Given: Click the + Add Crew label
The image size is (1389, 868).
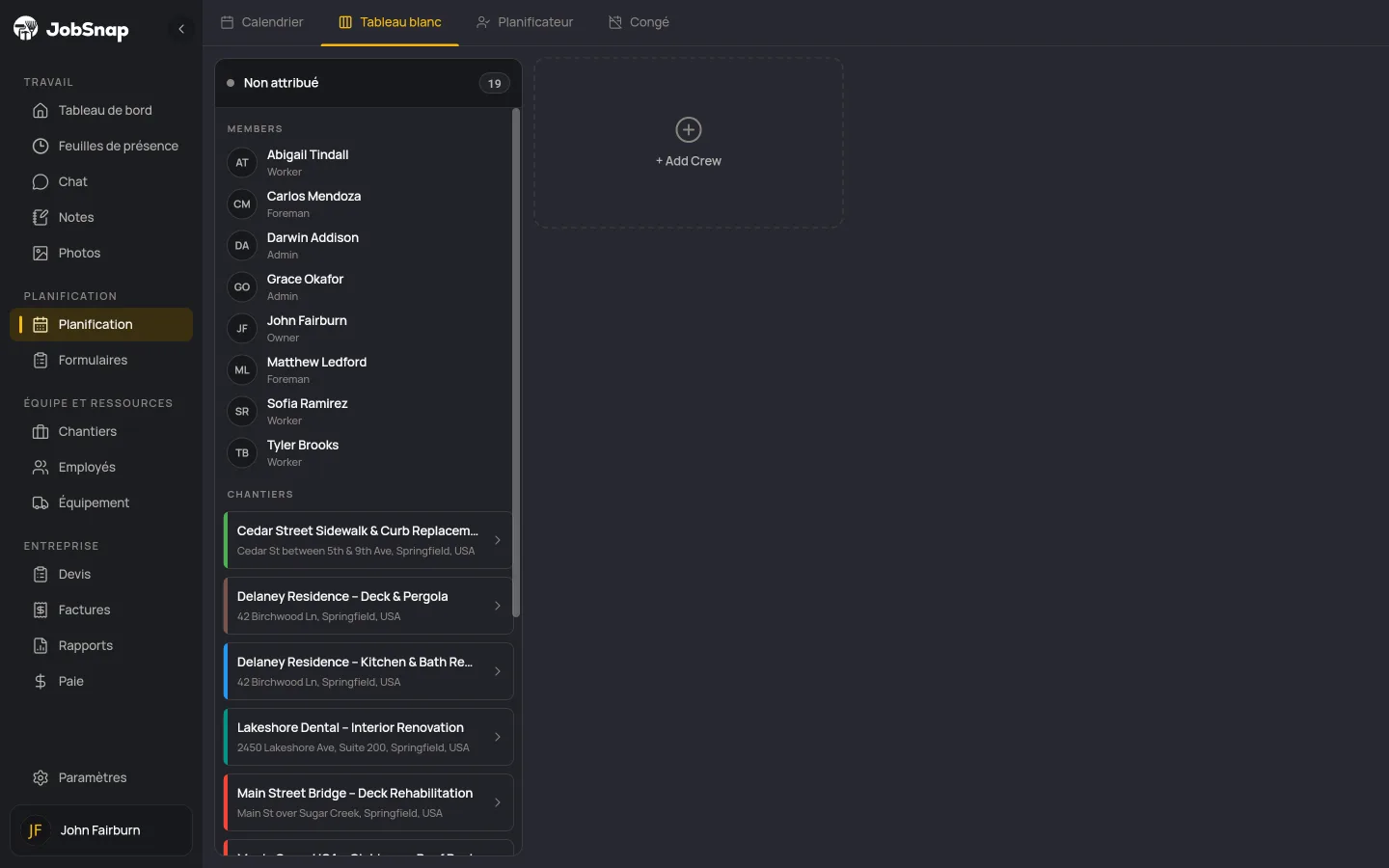Looking at the screenshot, I should pos(689,161).
